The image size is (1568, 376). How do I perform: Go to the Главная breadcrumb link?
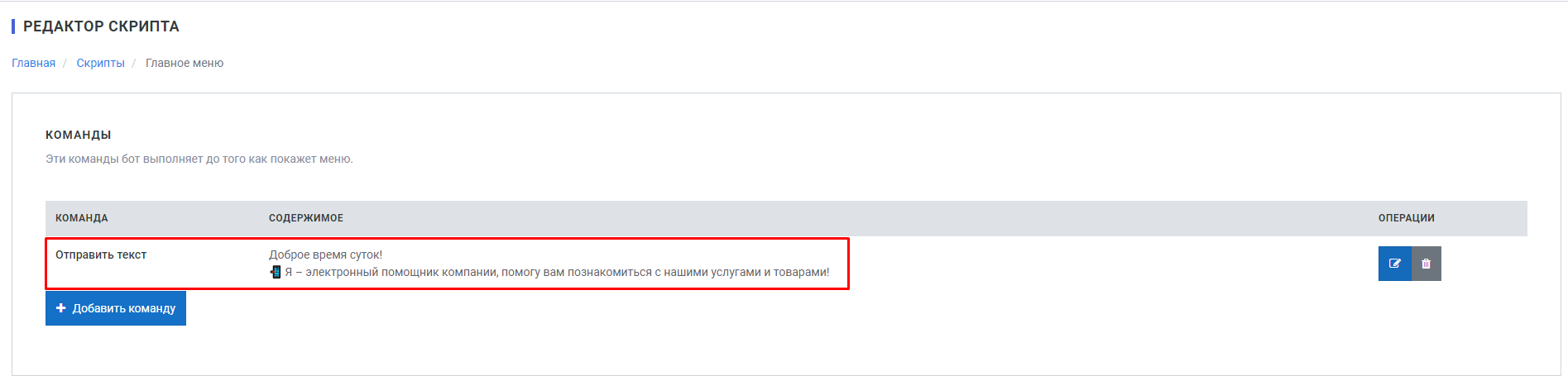pos(33,63)
